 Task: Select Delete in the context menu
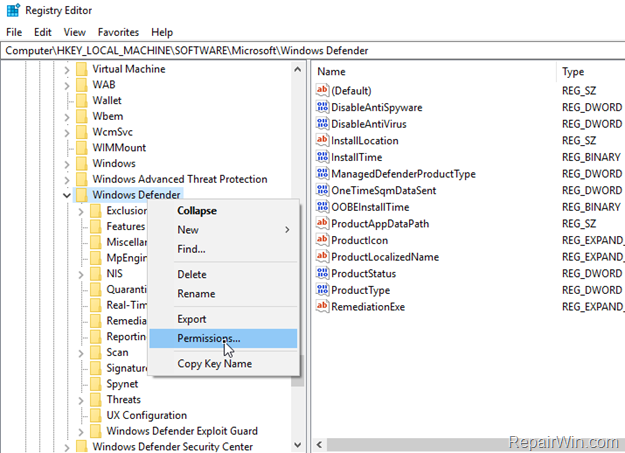[x=223, y=274]
